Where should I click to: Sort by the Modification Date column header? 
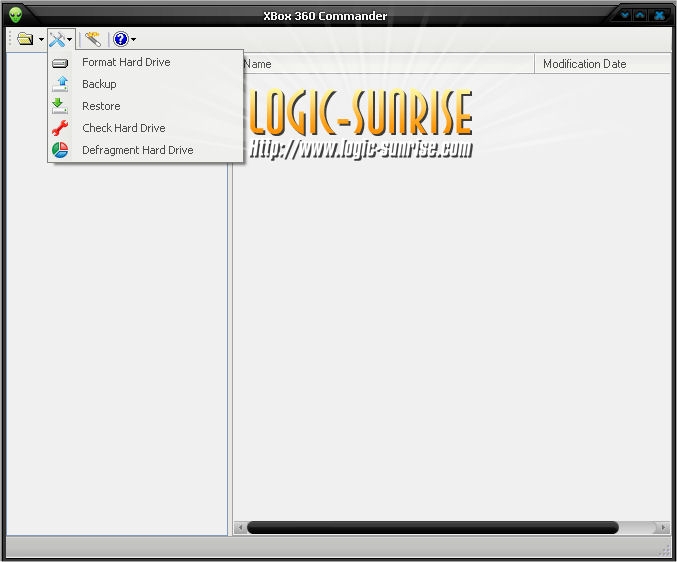[603, 64]
